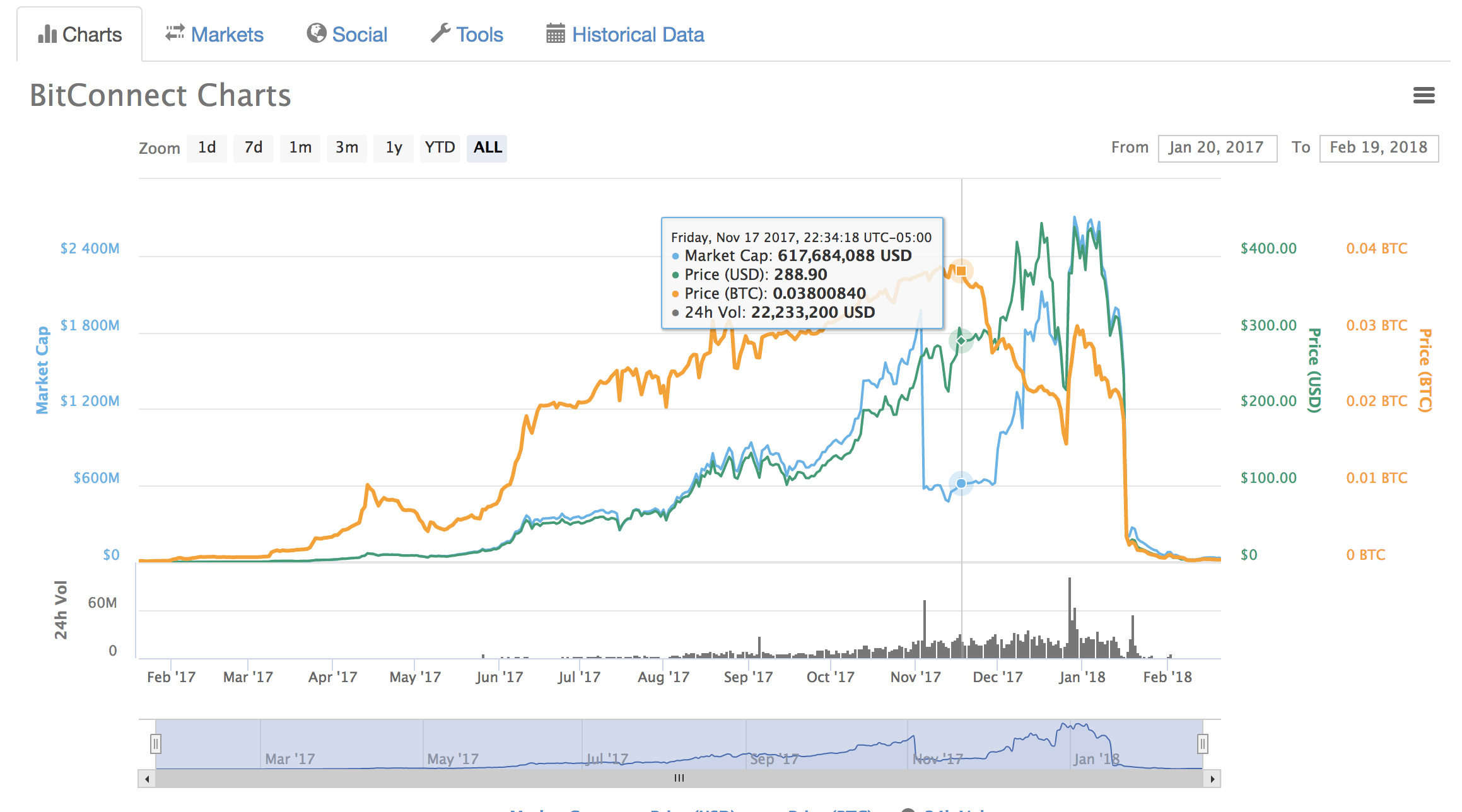Open the From date picker

(x=1217, y=148)
